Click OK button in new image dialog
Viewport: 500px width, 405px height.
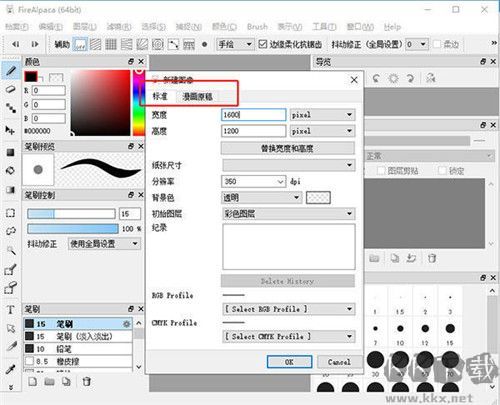pos(289,362)
